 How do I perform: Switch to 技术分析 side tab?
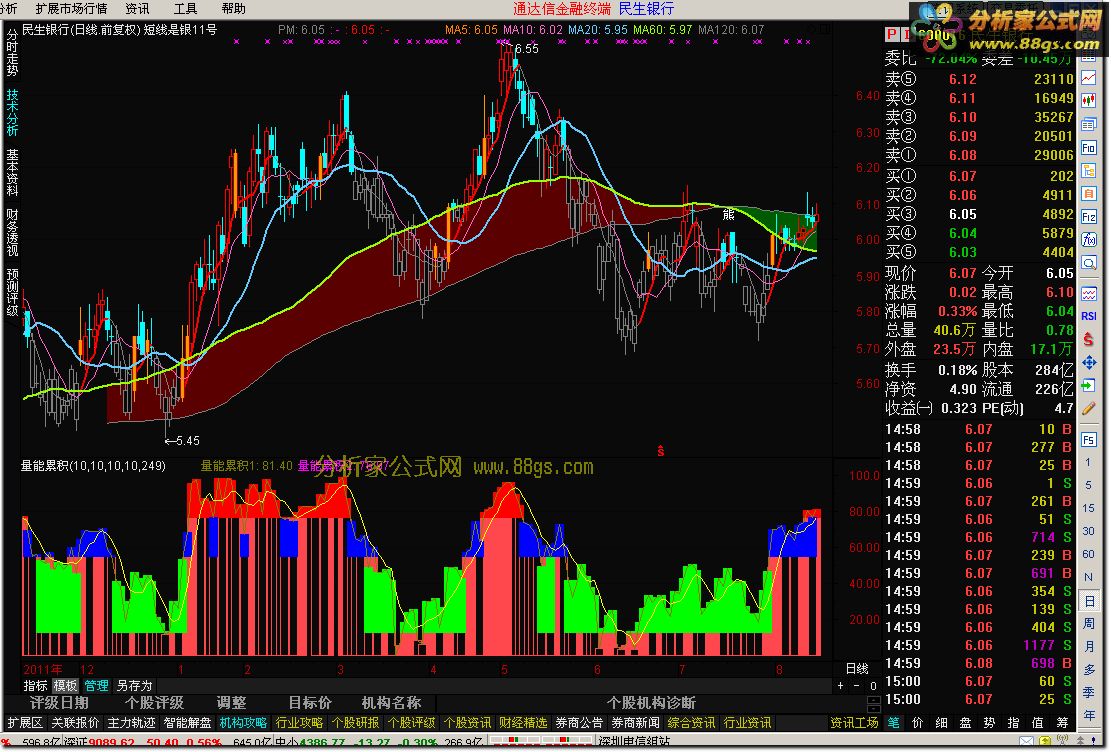click(x=12, y=112)
